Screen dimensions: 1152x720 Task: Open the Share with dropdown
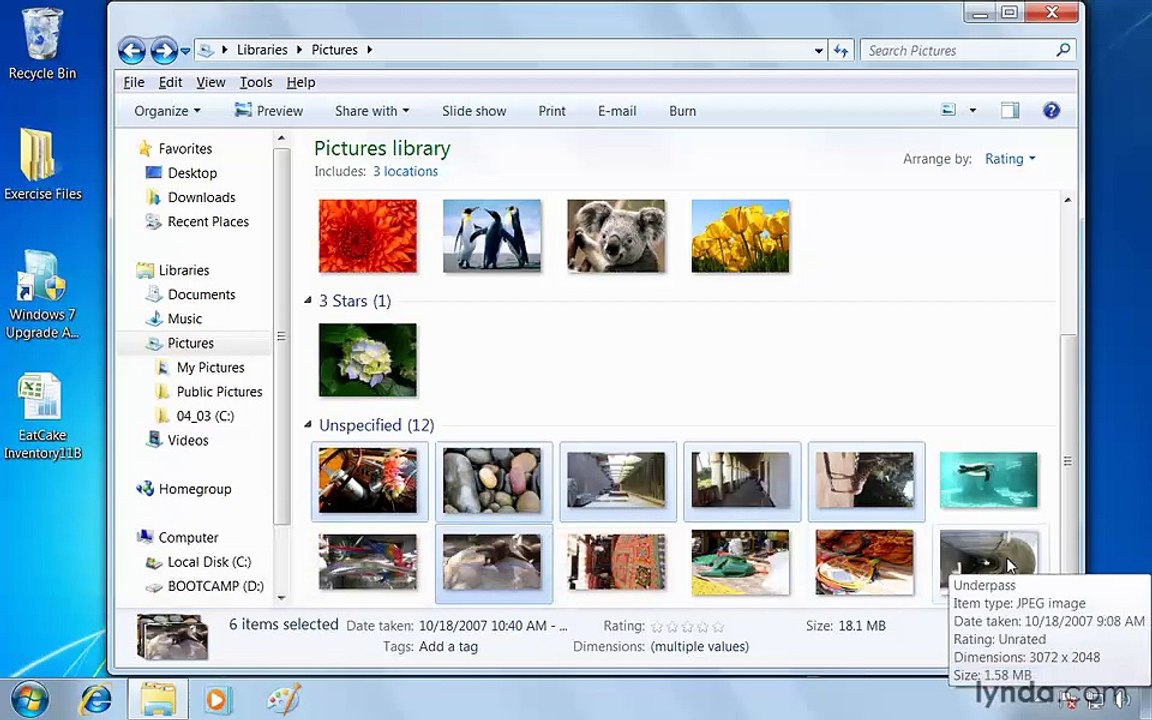pyautogui.click(x=372, y=111)
